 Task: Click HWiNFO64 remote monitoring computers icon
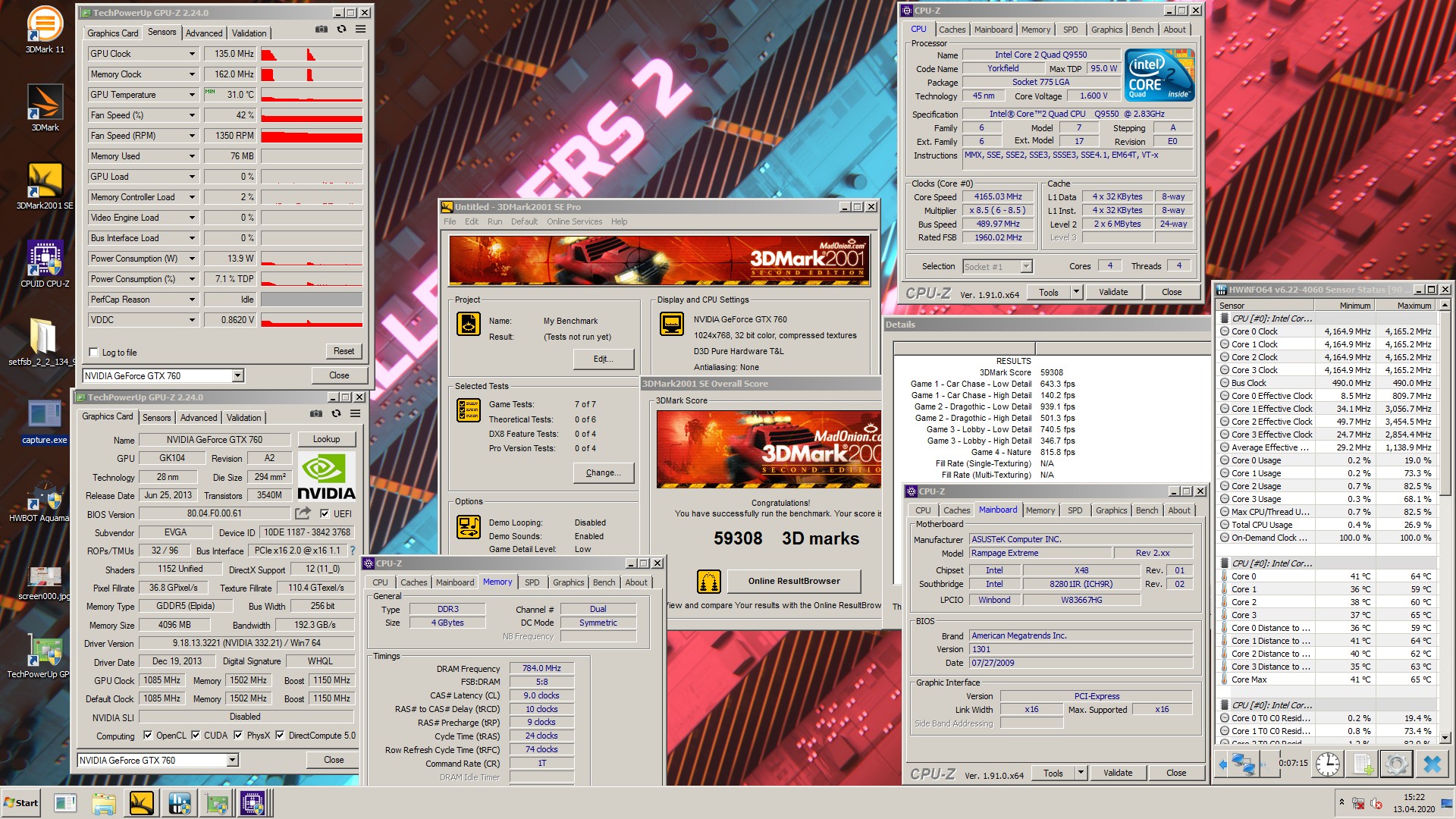click(x=1243, y=764)
